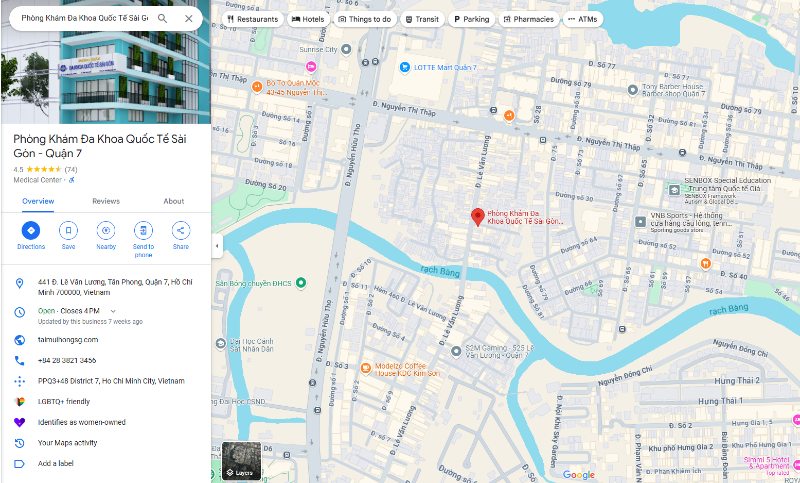The width and height of the screenshot is (800, 483).
Task: Show Parking chip
Action: [x=471, y=19]
